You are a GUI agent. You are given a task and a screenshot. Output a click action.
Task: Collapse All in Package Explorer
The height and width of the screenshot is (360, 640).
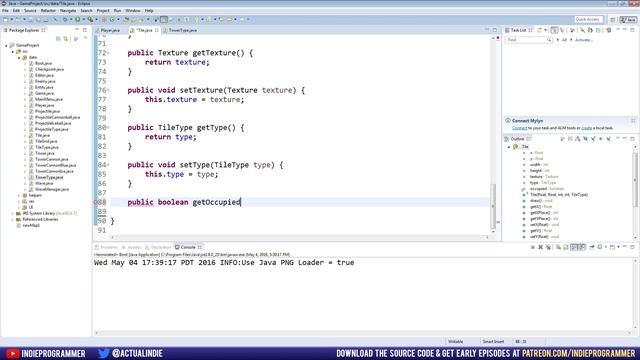[x=58, y=39]
